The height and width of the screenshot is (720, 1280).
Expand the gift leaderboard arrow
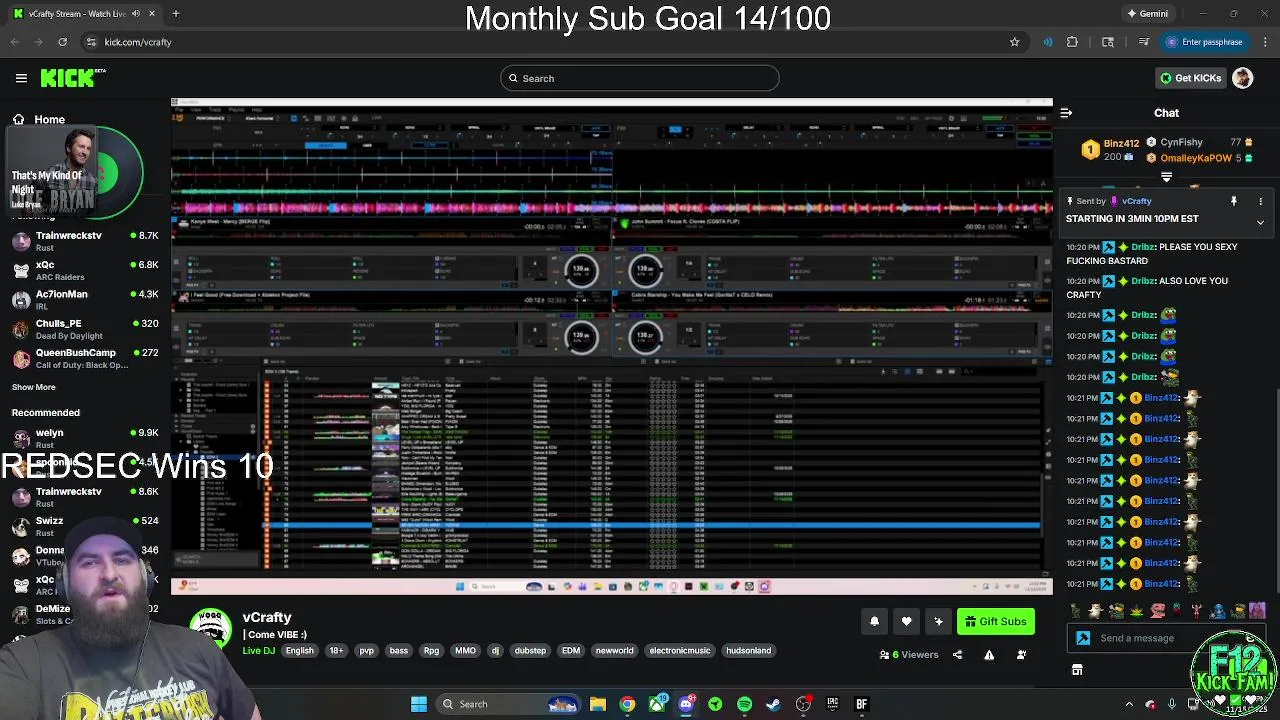1166,177
